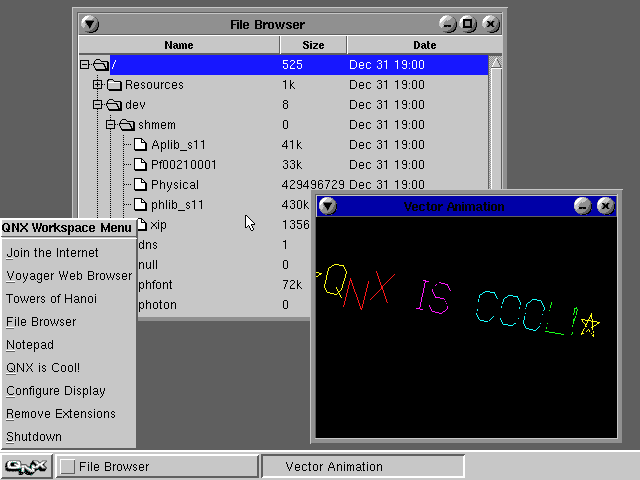Image resolution: width=640 pixels, height=480 pixels.
Task: Click the Pf00210001 file icon
Action: [x=140, y=164]
